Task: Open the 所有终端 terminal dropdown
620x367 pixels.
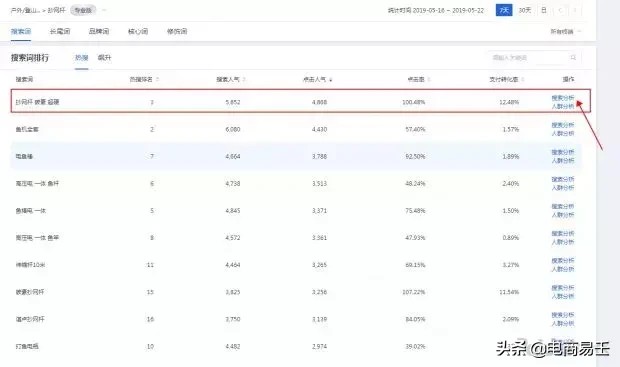Action: (566, 32)
